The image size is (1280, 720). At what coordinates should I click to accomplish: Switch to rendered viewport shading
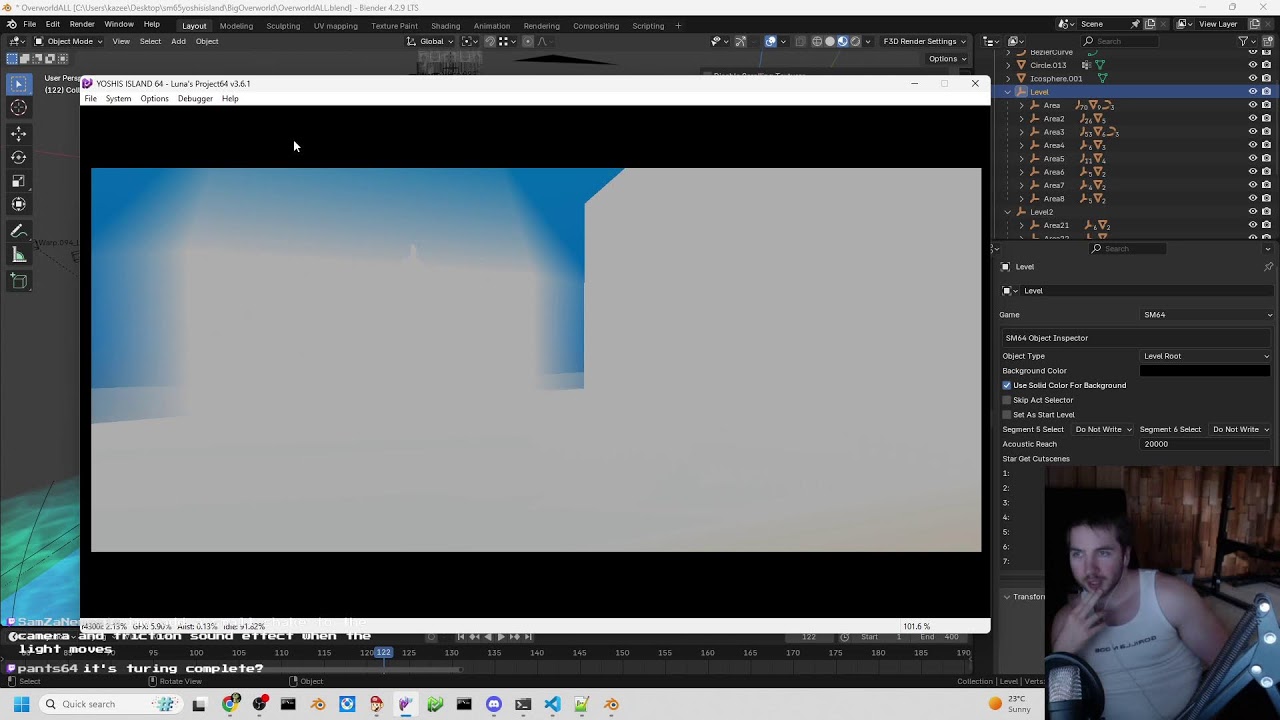[x=855, y=41]
